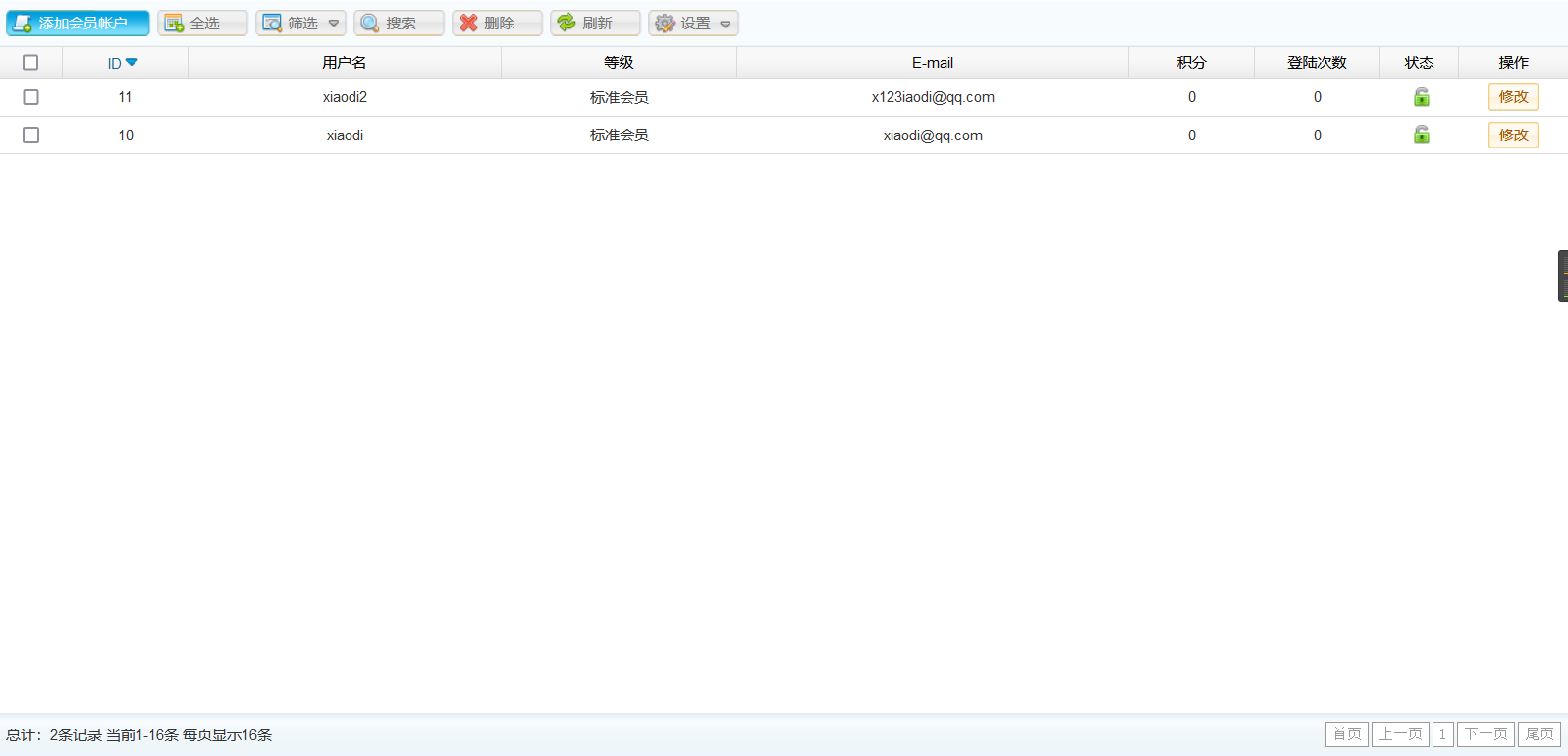Open the 筛选 filter dropdown
Screen dimensions: 1568x756
click(x=300, y=23)
